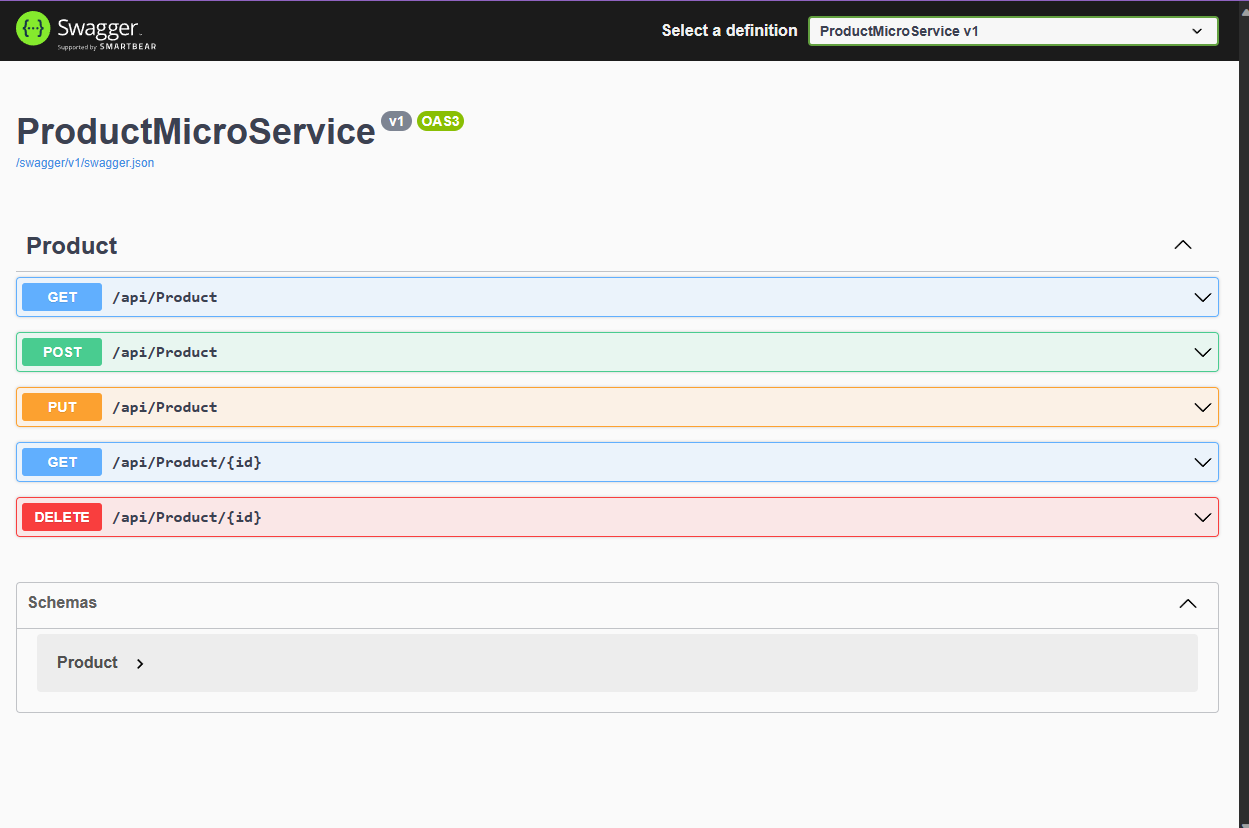1249x828 pixels.
Task: Click the PUT badge on /api/Product
Action: (61, 407)
